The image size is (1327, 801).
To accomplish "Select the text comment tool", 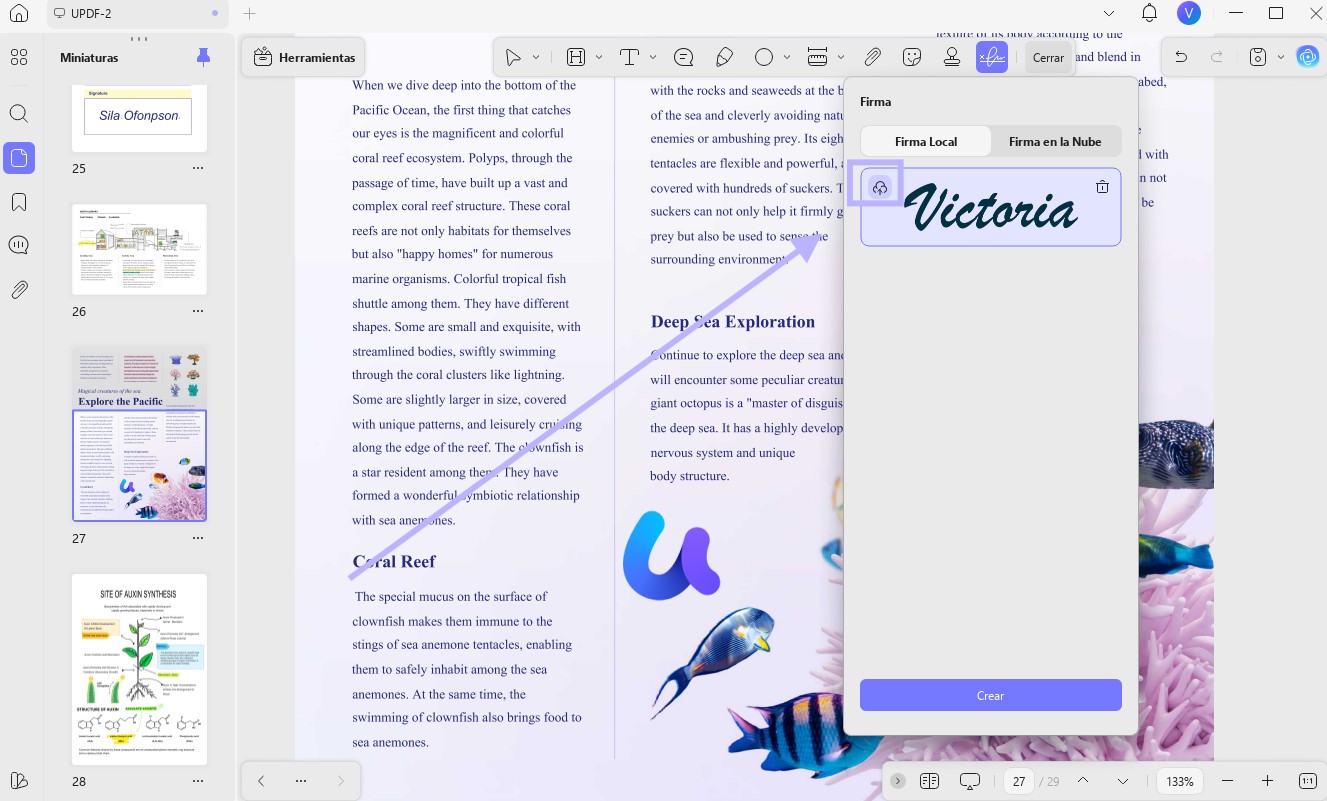I will pos(630,57).
